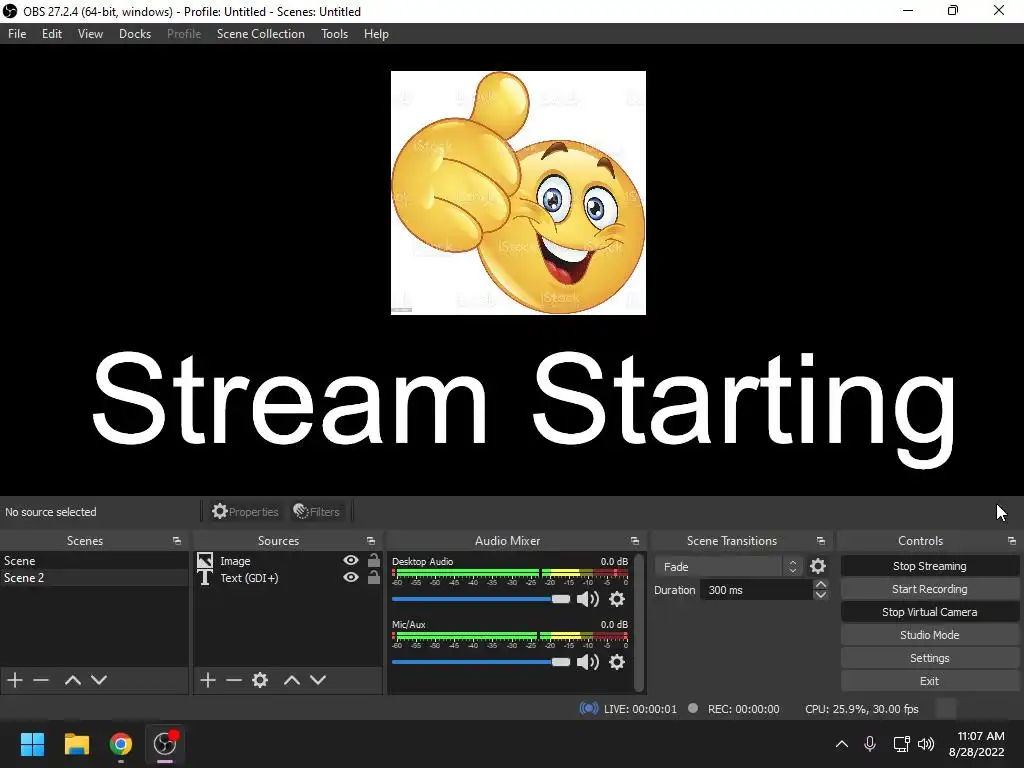The width and height of the screenshot is (1024, 768).
Task: Click the emoji image in the preview
Action: pyautogui.click(x=518, y=193)
